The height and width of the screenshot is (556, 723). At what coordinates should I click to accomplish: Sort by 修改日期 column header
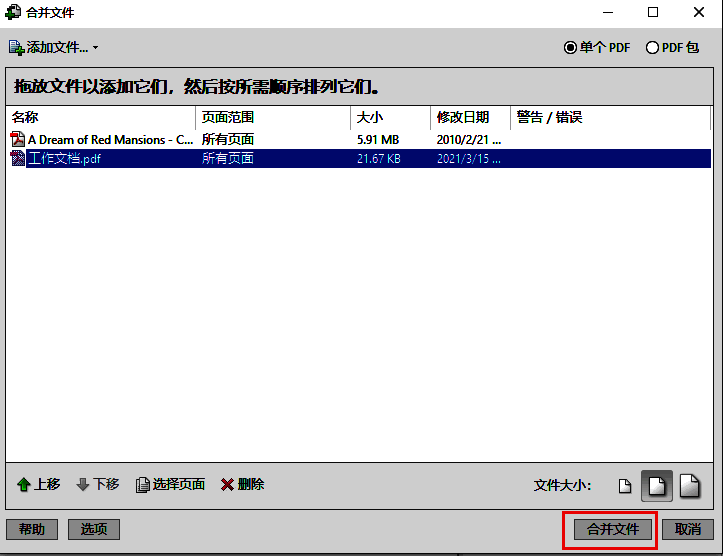click(x=470, y=117)
